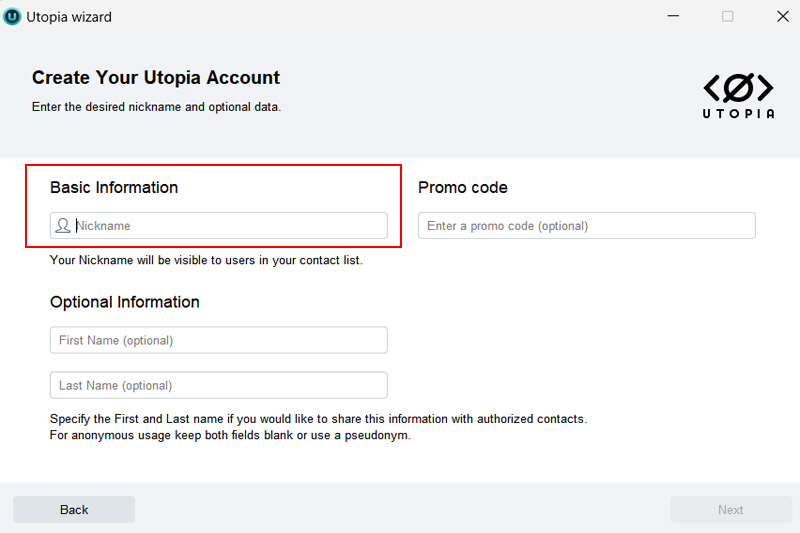This screenshot has width=800, height=533.
Task: Click the 'Create Your Utopia Account' heading
Action: click(x=156, y=78)
